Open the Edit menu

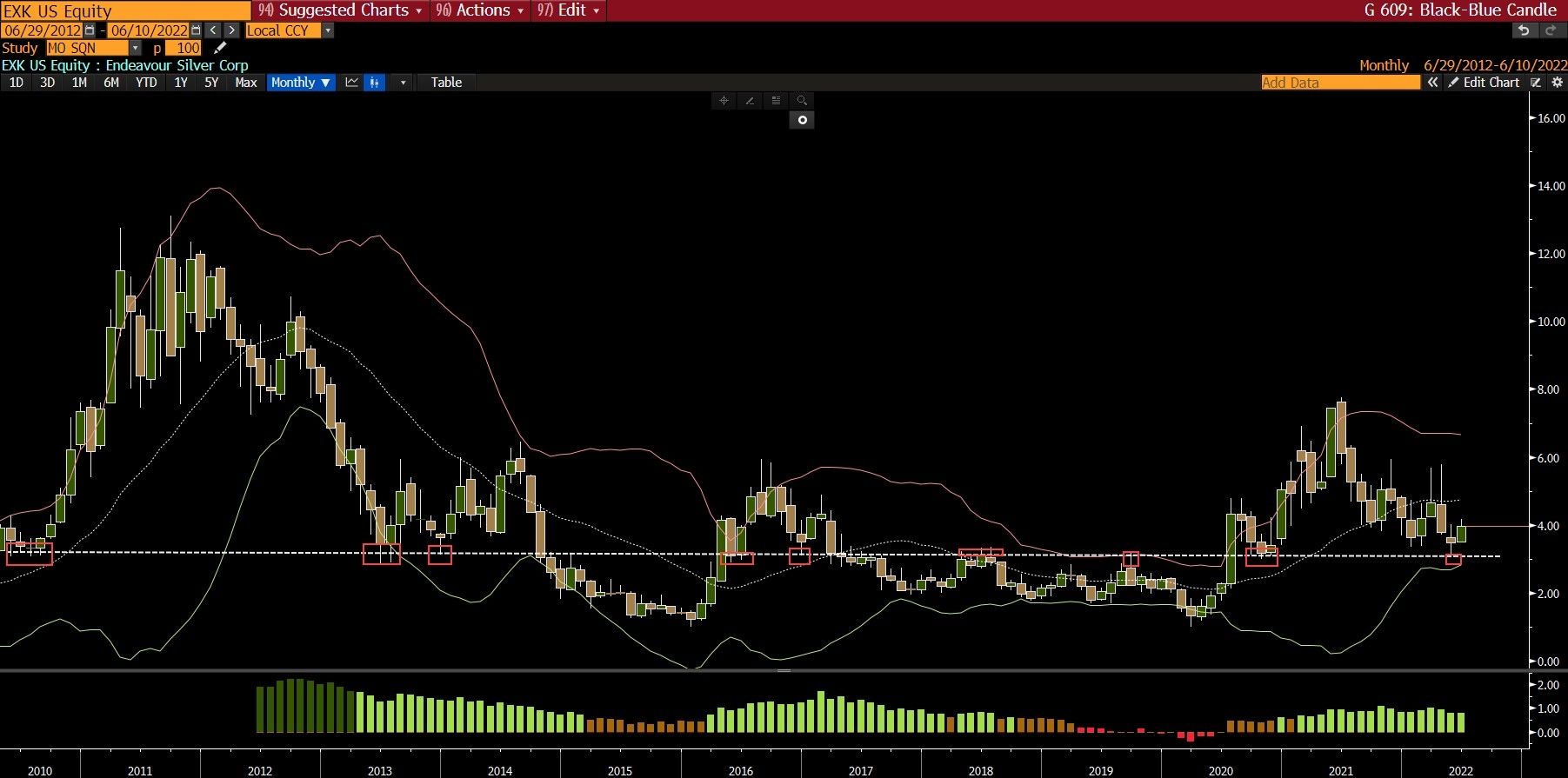pos(568,10)
